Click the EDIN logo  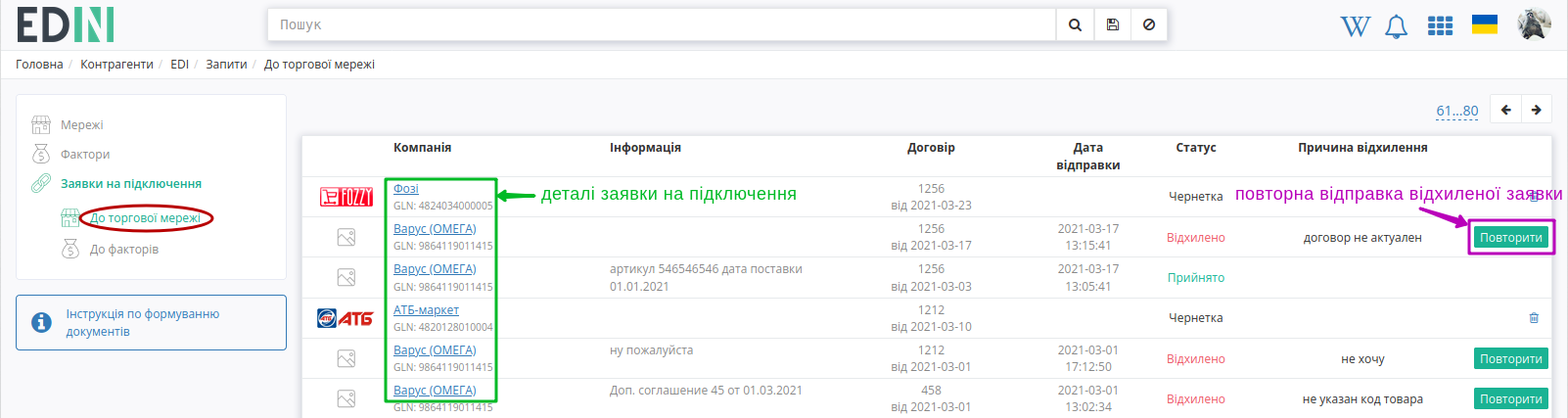coord(66,24)
